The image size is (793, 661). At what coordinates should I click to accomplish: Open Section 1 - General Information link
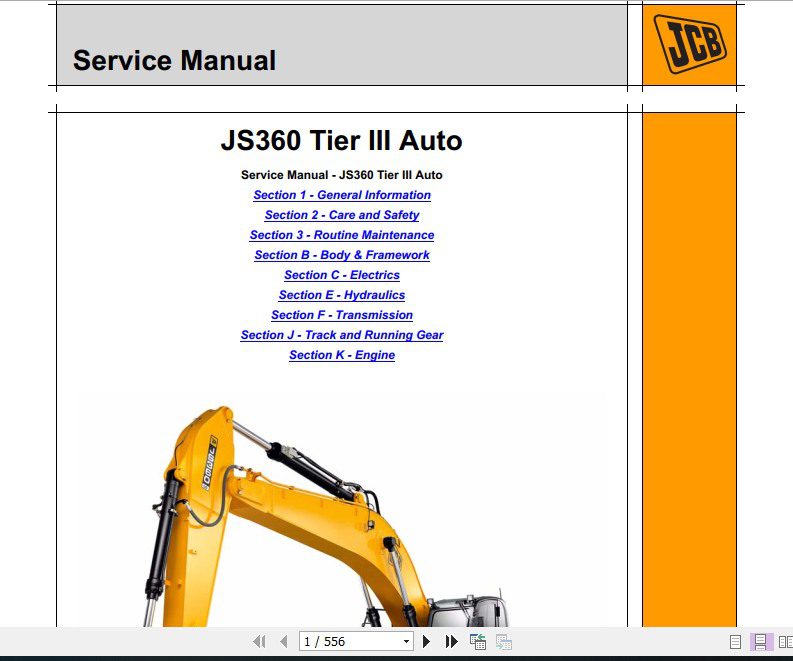(342, 195)
